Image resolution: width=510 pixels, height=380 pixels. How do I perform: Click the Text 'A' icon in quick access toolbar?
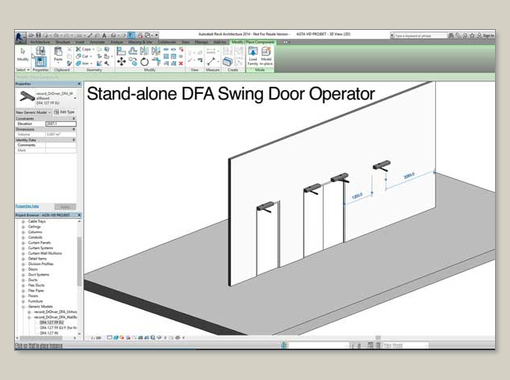click(105, 35)
